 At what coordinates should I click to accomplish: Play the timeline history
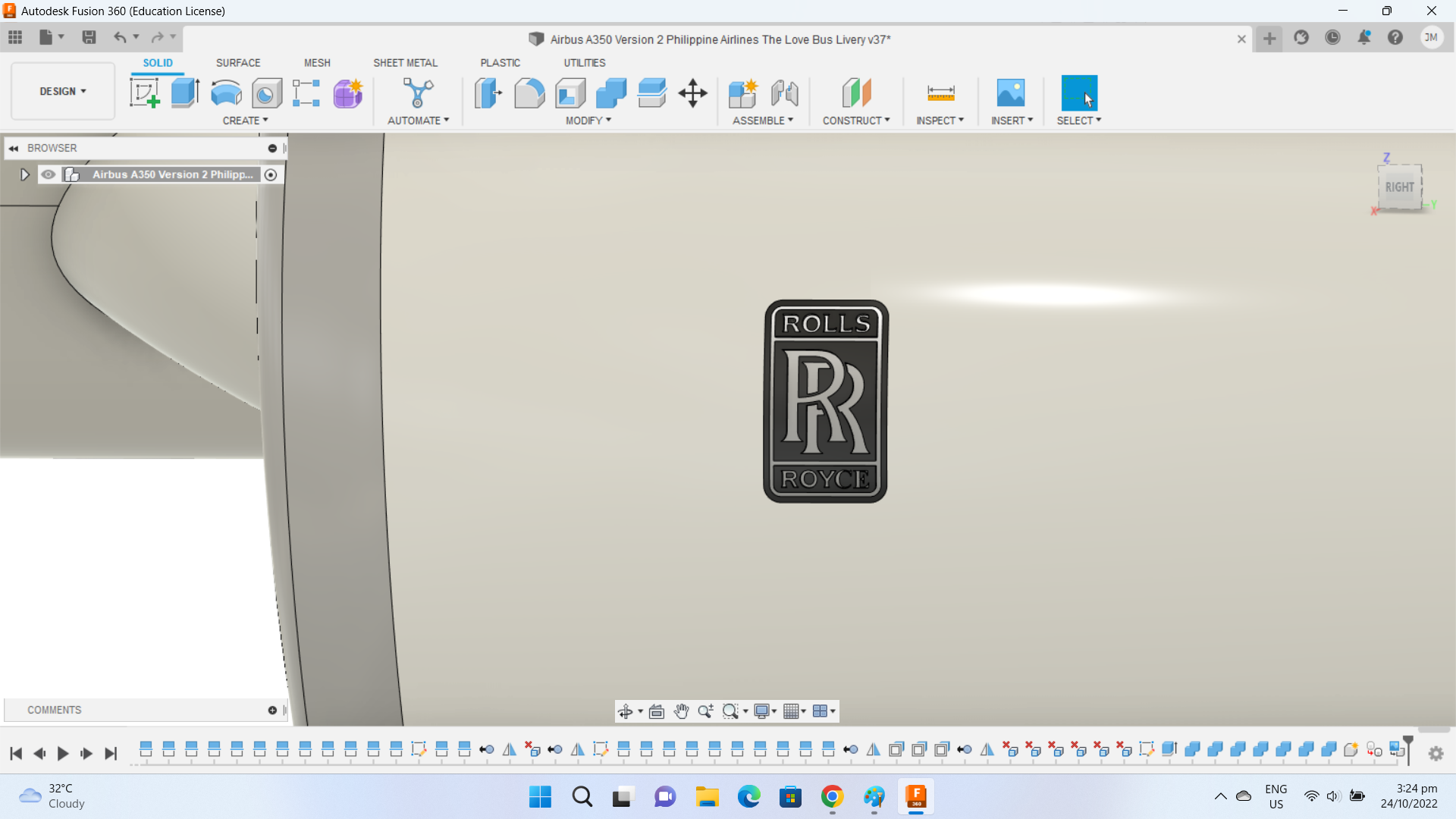pyautogui.click(x=63, y=754)
